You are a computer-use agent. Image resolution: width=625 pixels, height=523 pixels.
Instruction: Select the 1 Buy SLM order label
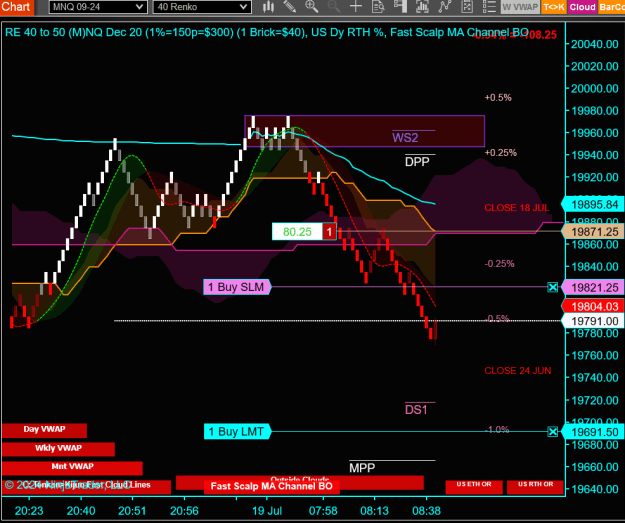[237, 287]
